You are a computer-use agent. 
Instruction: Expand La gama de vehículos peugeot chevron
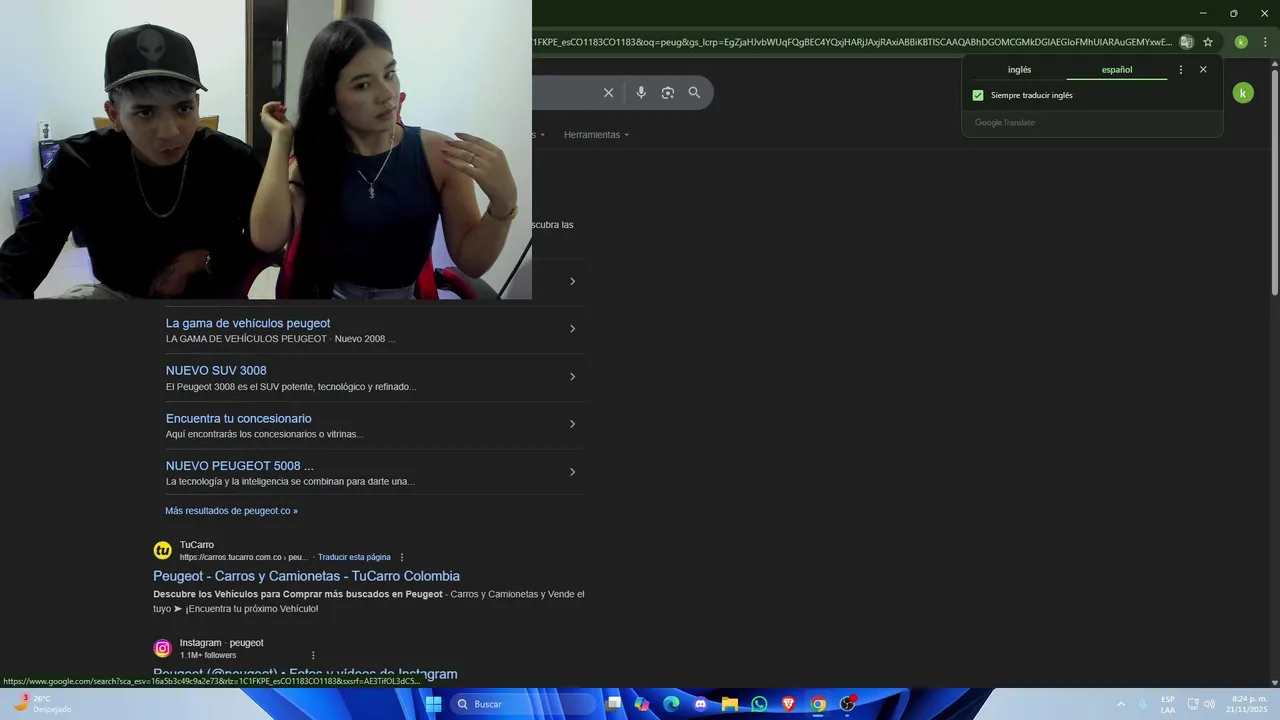[572, 329]
